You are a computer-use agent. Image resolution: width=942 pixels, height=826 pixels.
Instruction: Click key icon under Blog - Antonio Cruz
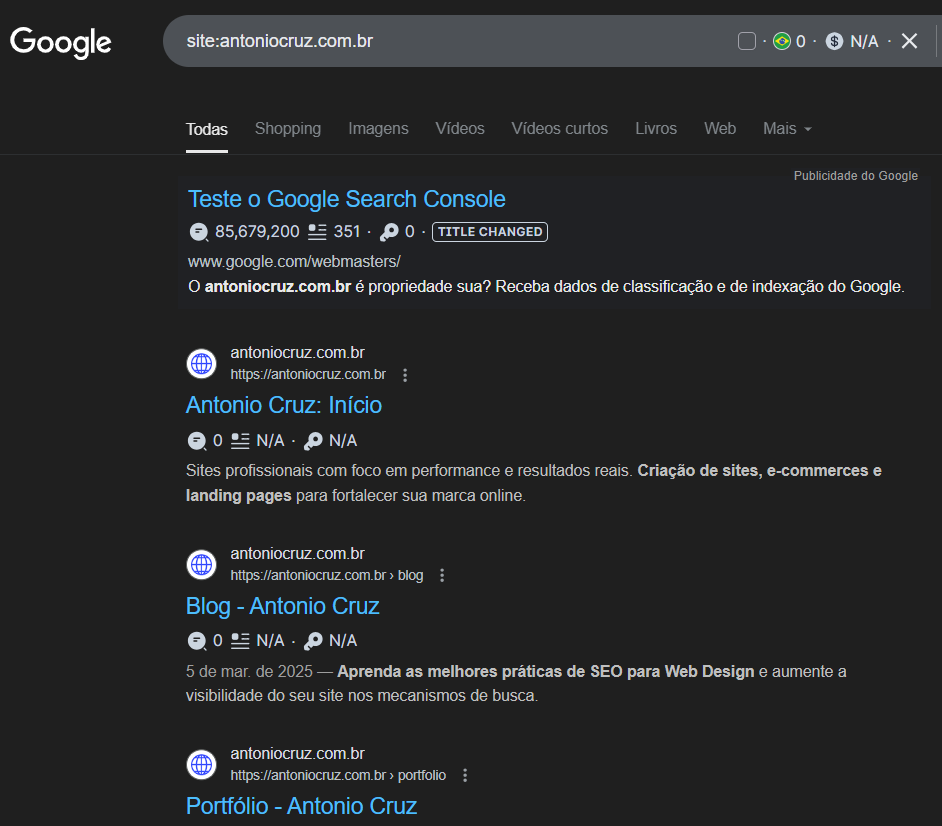click(313, 641)
